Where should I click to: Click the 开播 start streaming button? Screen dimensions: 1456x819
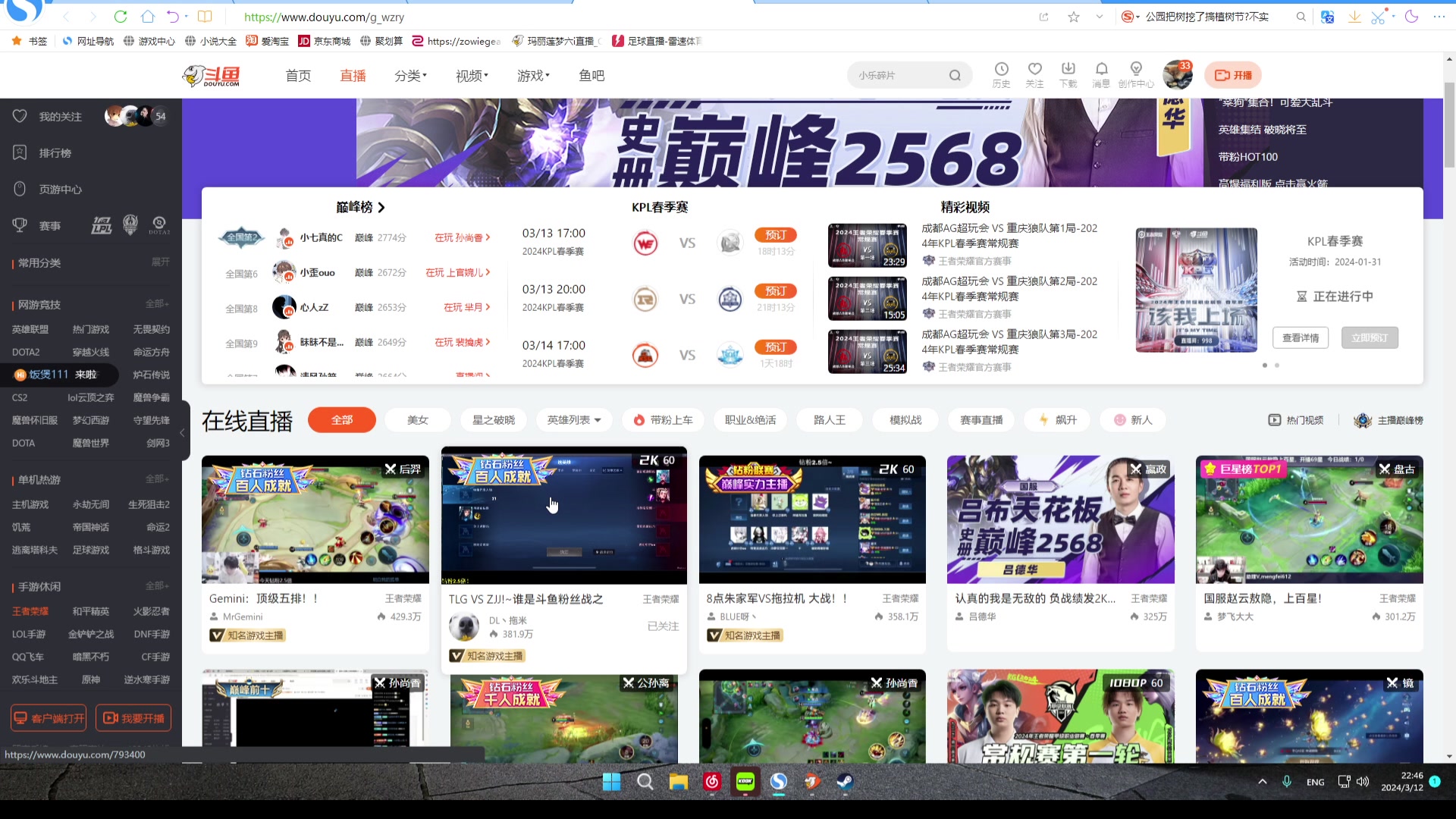click(x=1233, y=75)
